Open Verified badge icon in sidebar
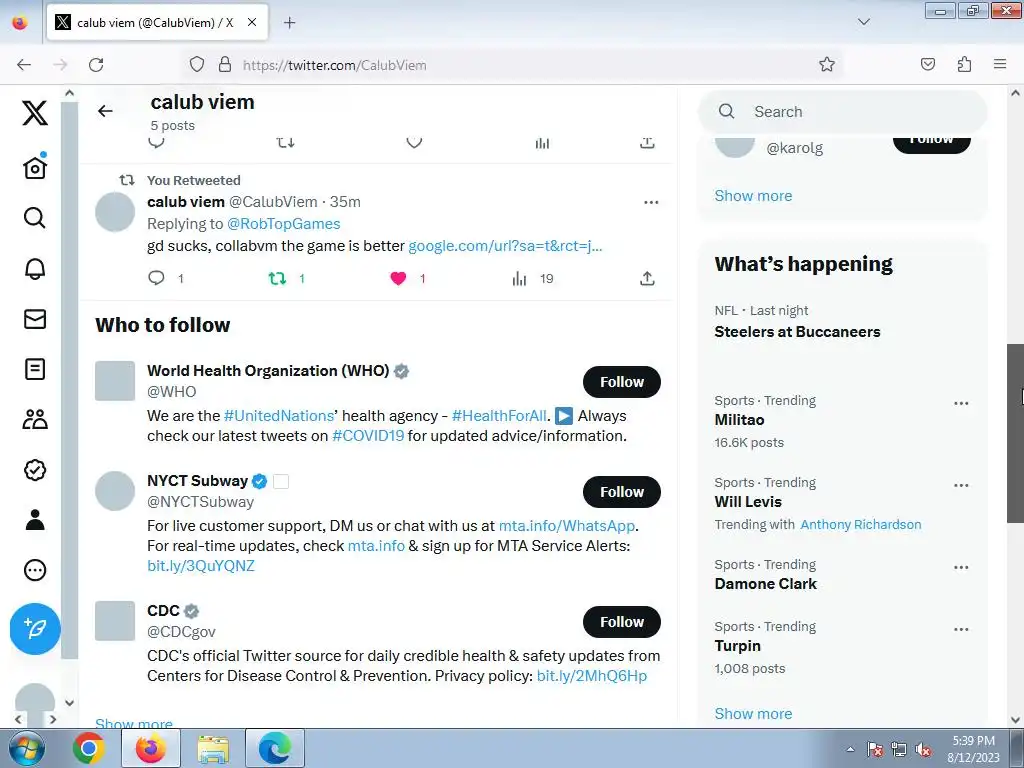This screenshot has width=1024, height=768. point(35,470)
